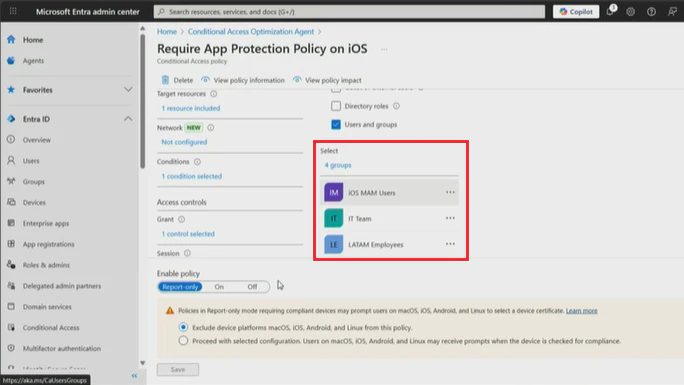Screen dimensions: 684x385
Task: Select the iOS MAM Users group avatar
Action: coord(333,192)
